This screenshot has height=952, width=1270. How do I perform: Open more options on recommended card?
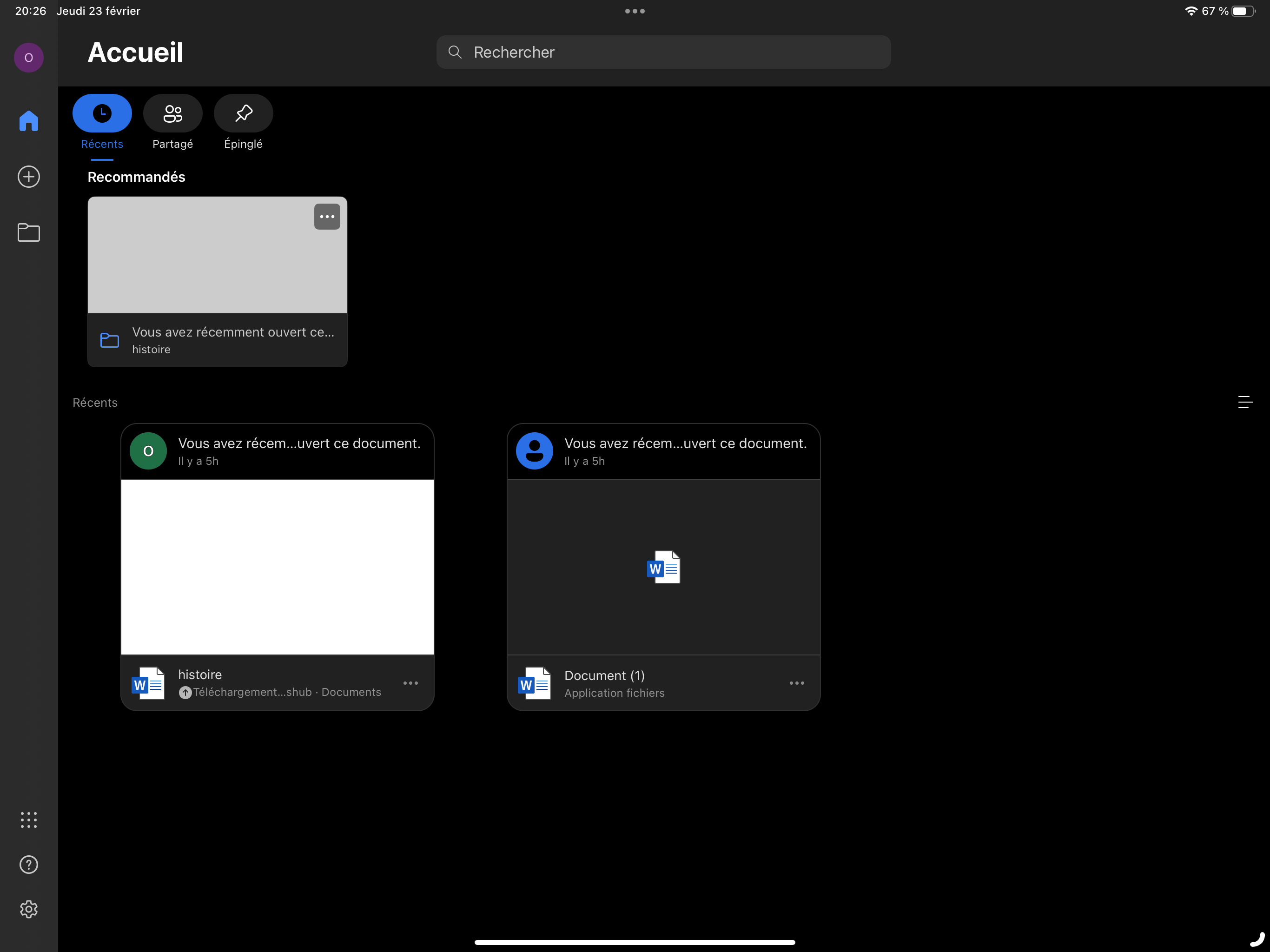click(327, 217)
